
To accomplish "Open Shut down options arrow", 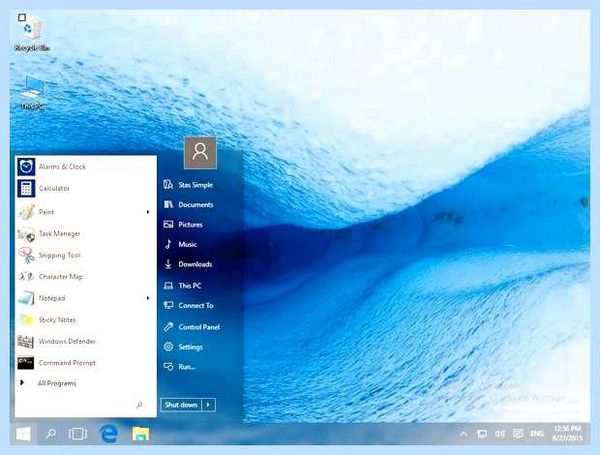I will pos(208,405).
